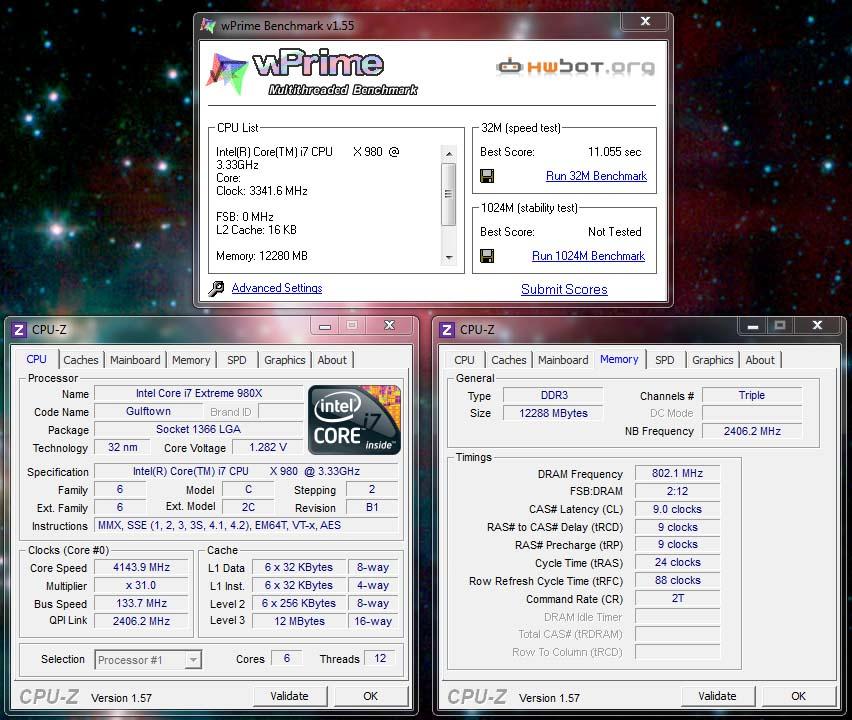Open Graphics tab in left CPU-Z window
Image resolution: width=852 pixels, height=720 pixels.
point(284,360)
